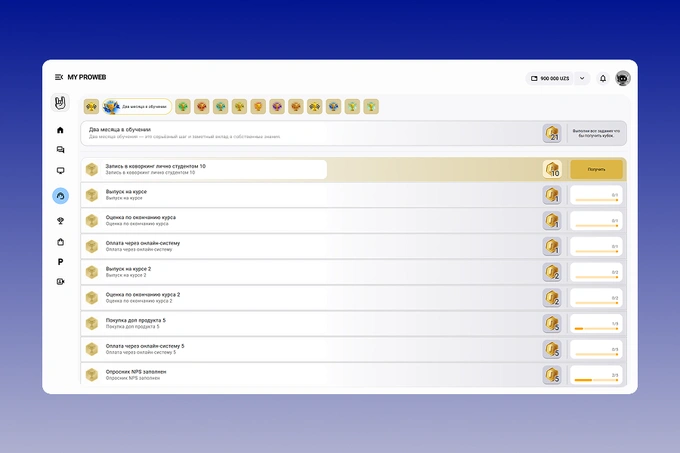Screen dimensions: 680x453
Task: Click the letter P sidebar icon
Action: point(60,262)
